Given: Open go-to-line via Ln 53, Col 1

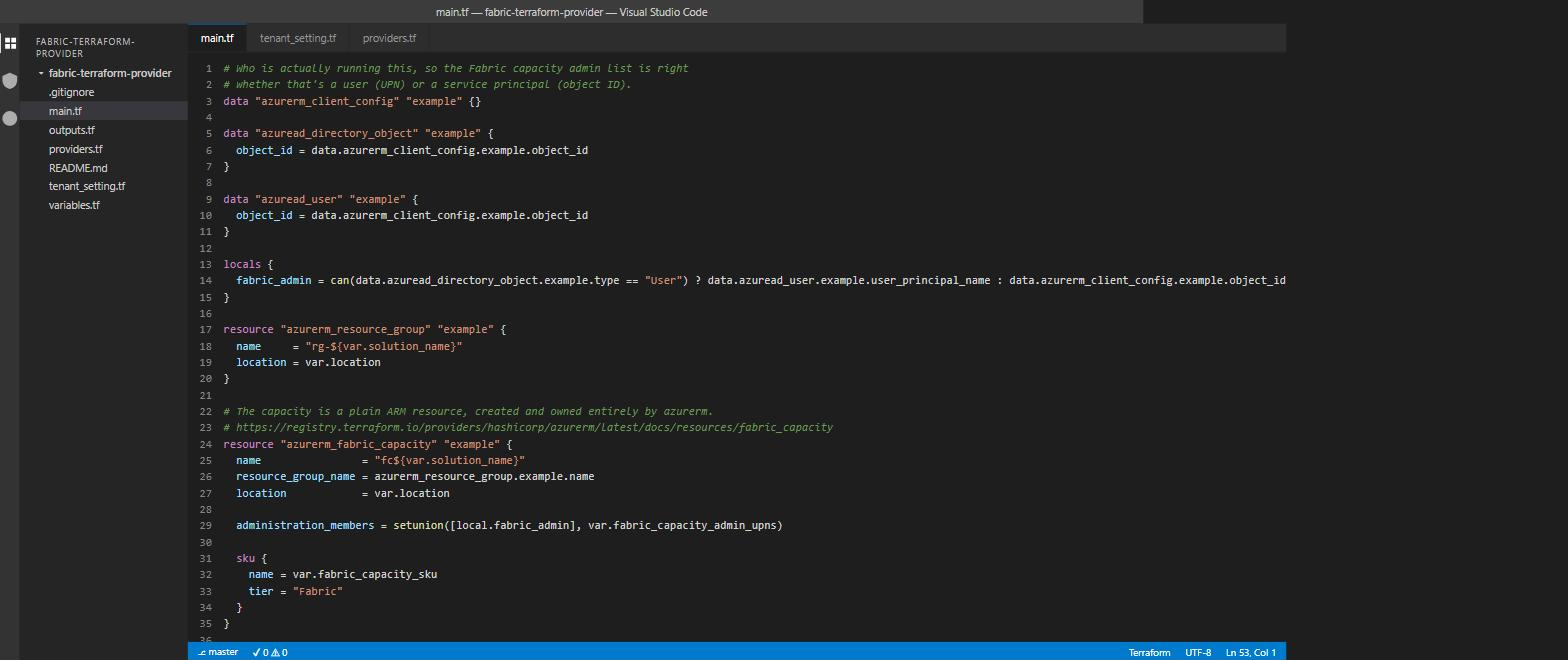Looking at the screenshot, I should (1251, 652).
